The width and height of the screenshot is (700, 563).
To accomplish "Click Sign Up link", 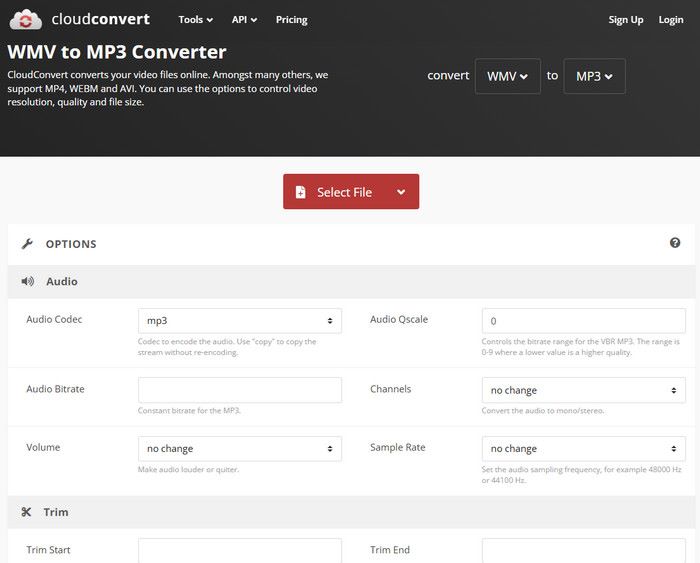I will coord(625,20).
